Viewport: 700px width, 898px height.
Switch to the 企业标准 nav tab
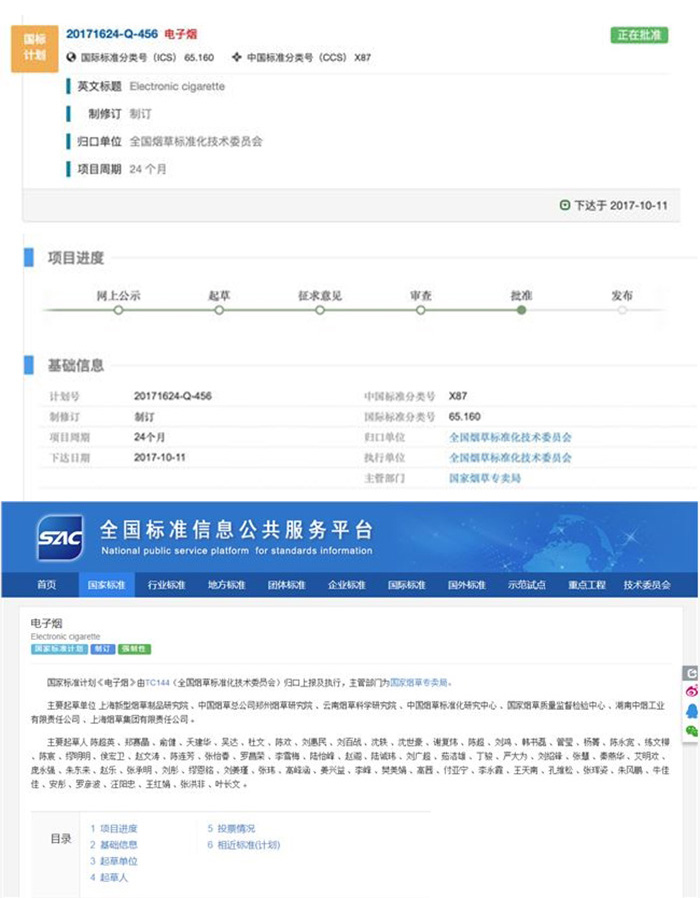coord(347,585)
